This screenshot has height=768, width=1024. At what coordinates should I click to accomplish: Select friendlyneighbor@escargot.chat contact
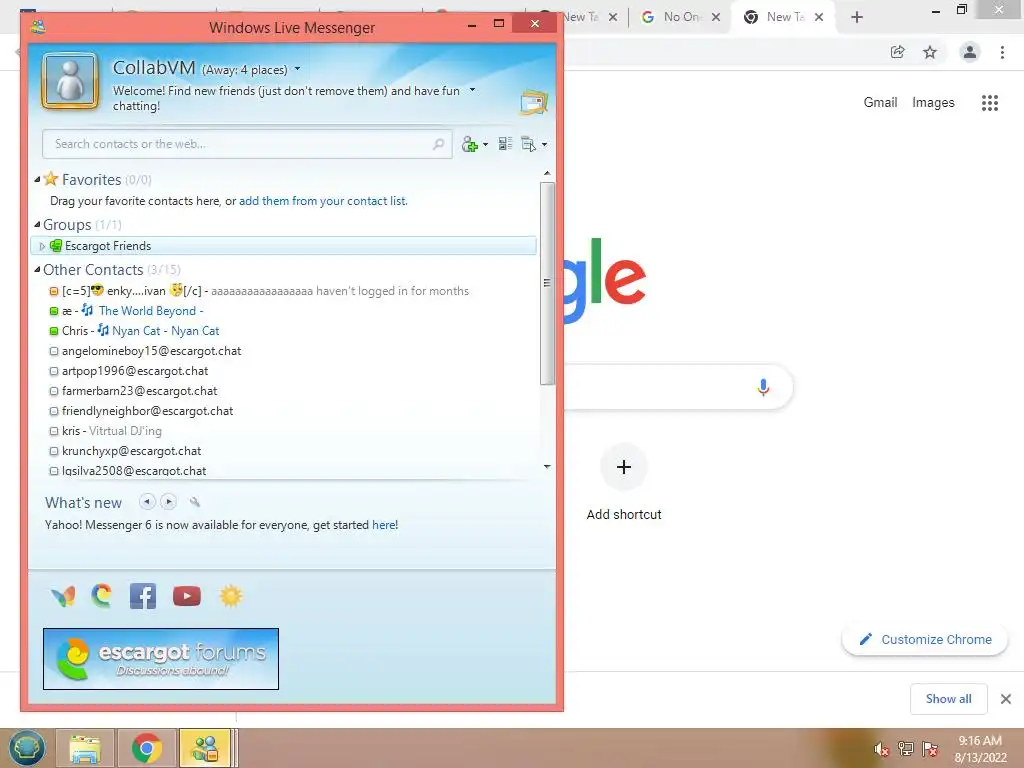tap(283, 411)
